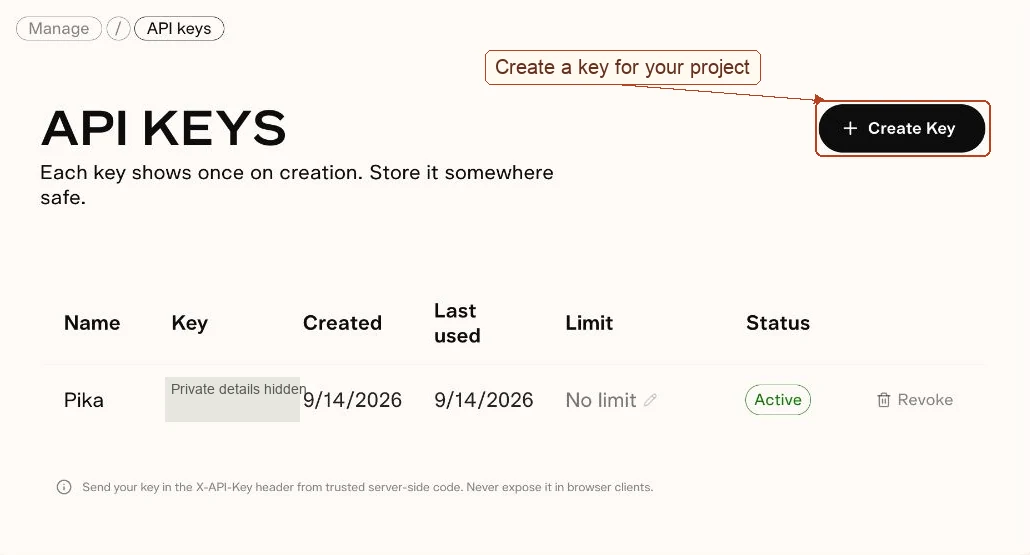Click the Pika name cell

click(x=84, y=400)
